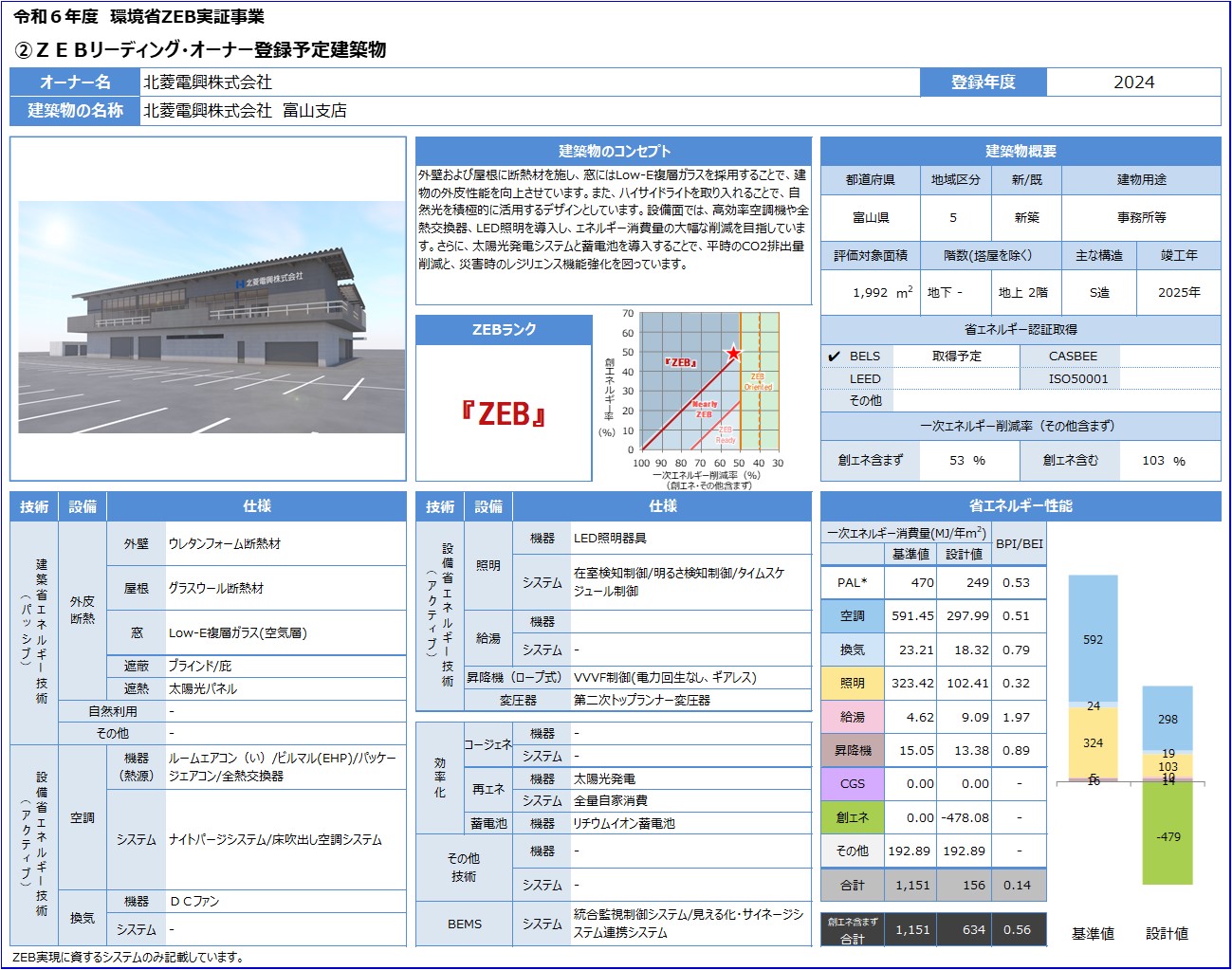The height and width of the screenshot is (970, 1232).
Task: Click the VVVF制御 elevator spec
Action: tap(665, 678)
